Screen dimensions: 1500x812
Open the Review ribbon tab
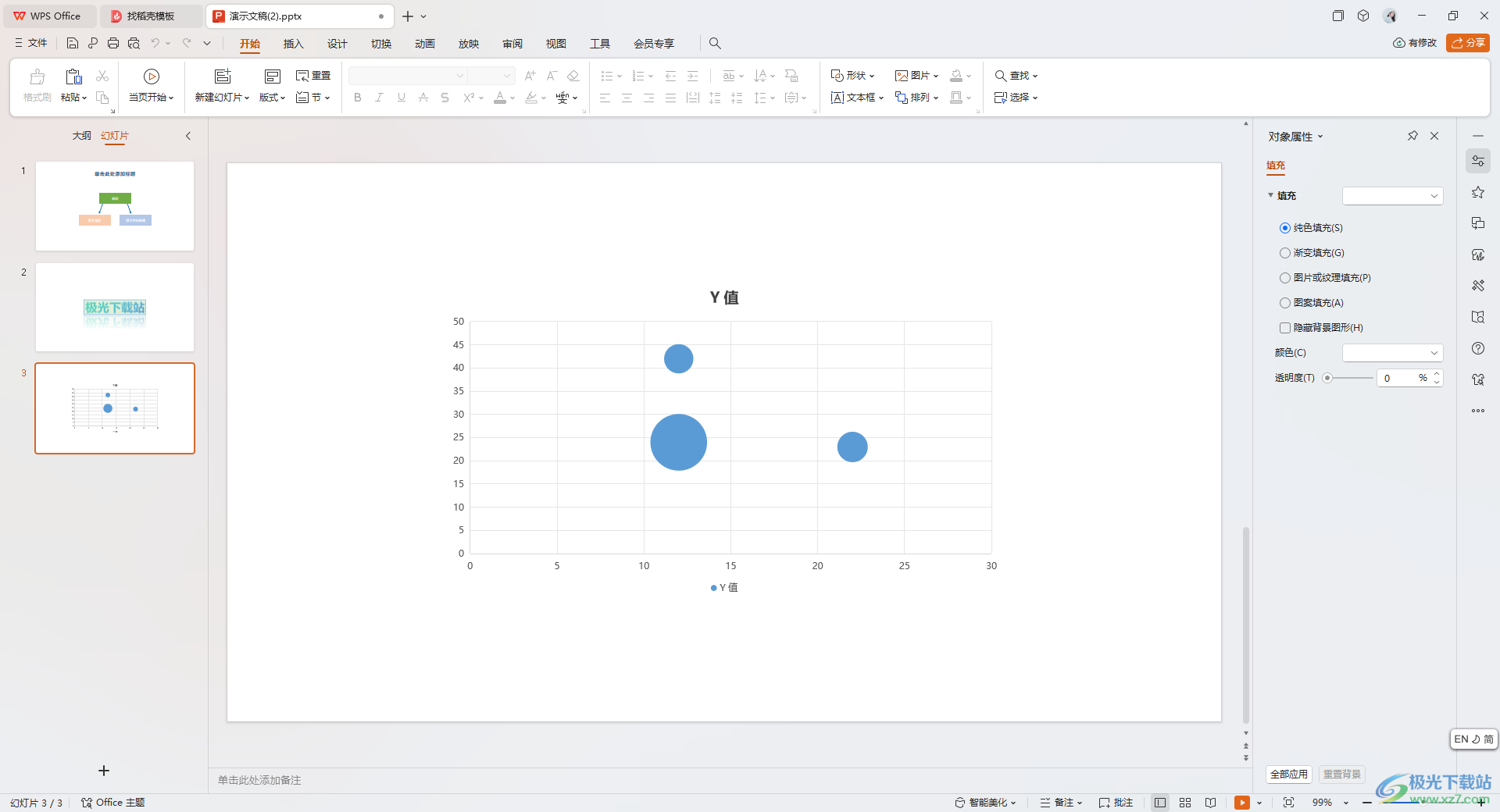[x=512, y=44]
